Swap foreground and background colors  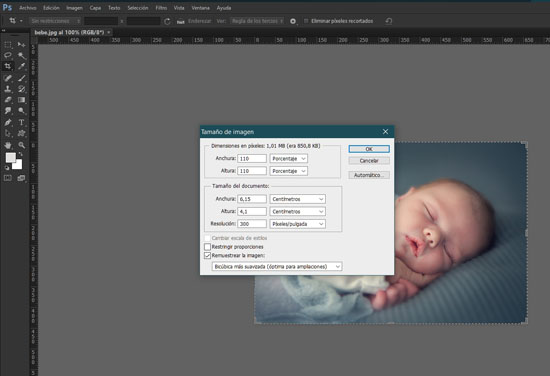coord(21,154)
